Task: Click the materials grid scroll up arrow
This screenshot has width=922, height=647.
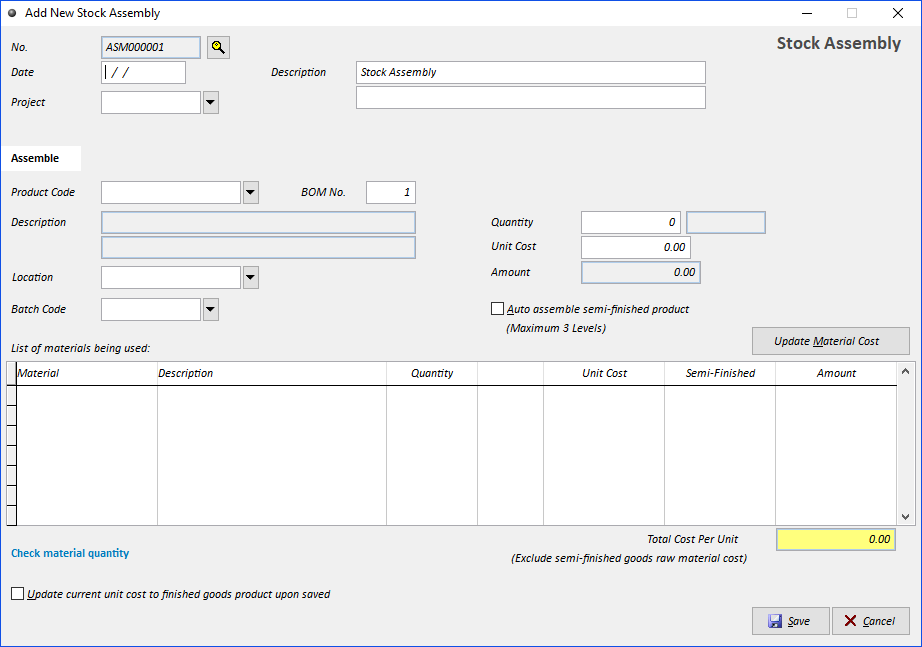Action: coord(906,371)
